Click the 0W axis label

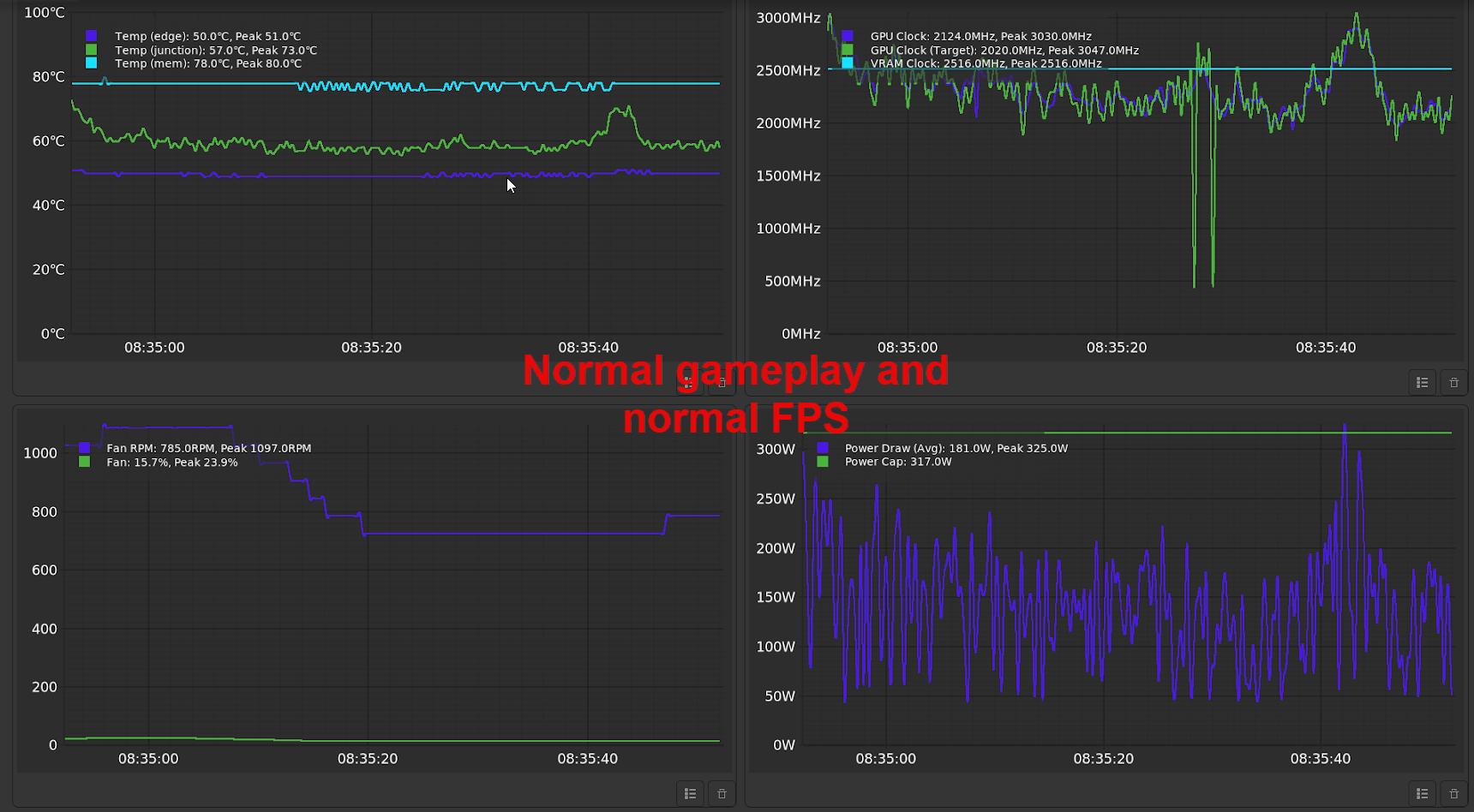(x=784, y=745)
